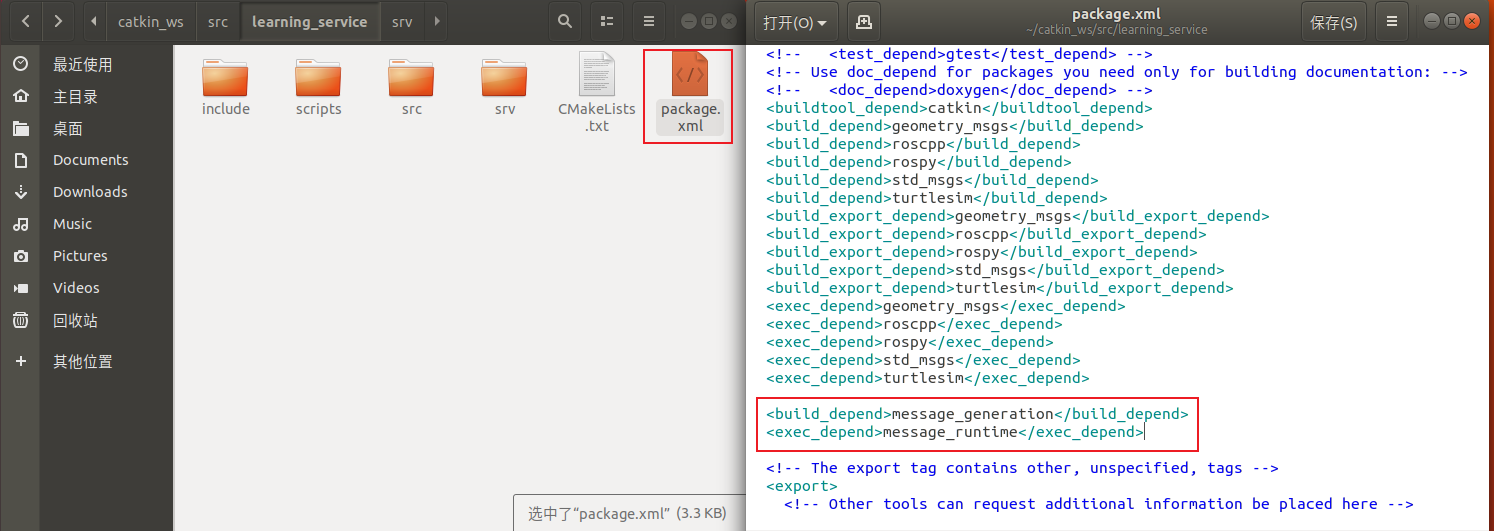This screenshot has height=531, width=1494.
Task: Click the <export> tag line
Action: (801, 486)
